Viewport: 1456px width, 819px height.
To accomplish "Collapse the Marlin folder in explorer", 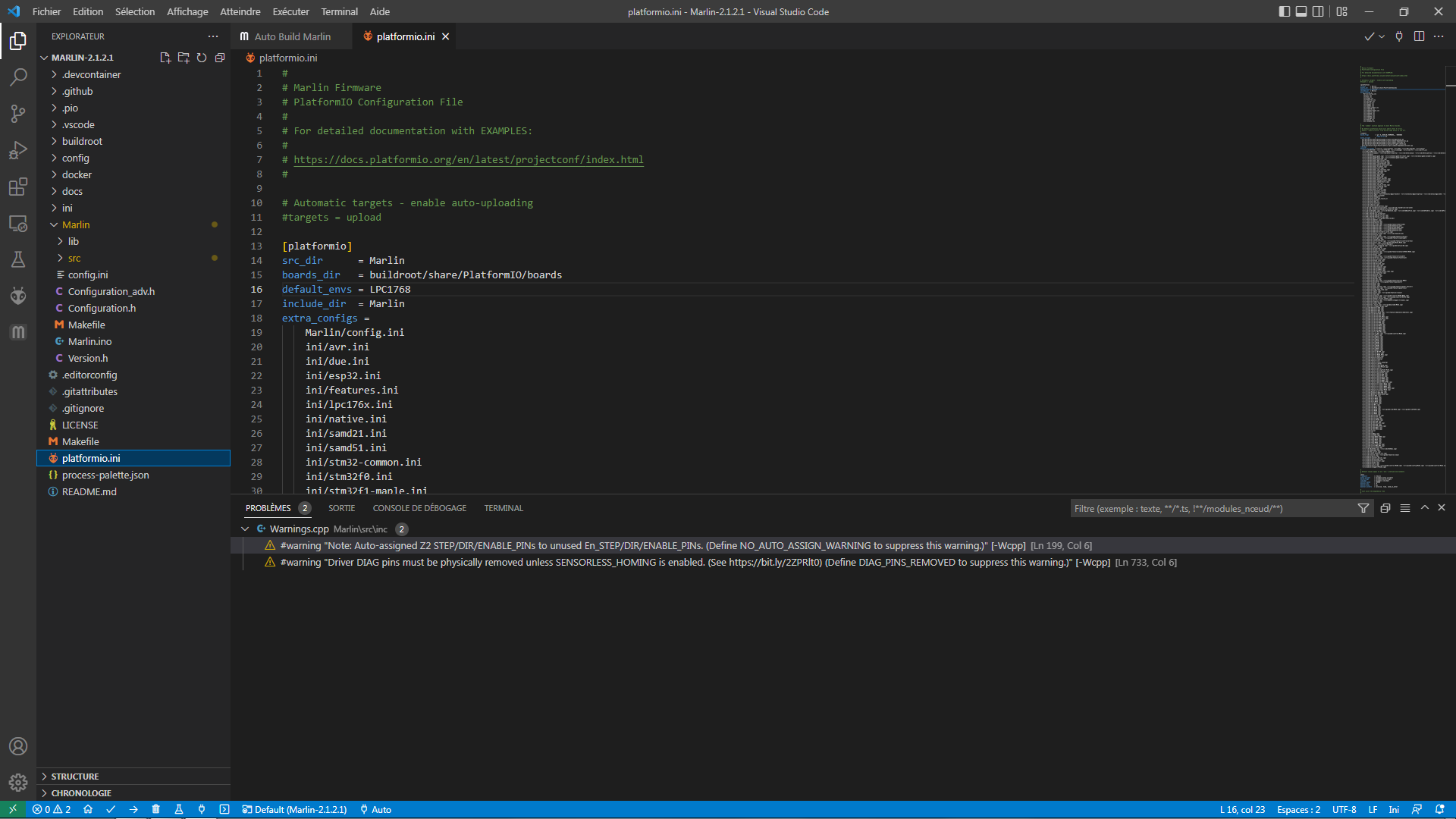I will [x=76, y=224].
